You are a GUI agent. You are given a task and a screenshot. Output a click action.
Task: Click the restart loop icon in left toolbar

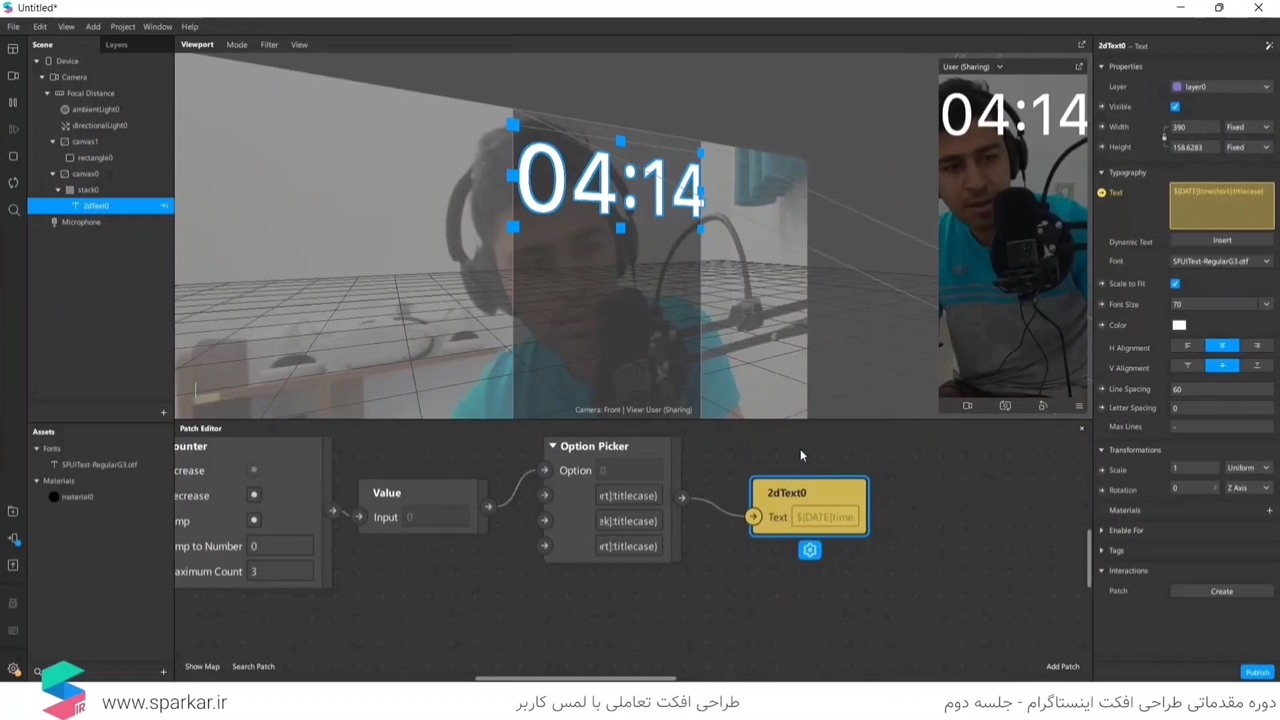[13, 183]
